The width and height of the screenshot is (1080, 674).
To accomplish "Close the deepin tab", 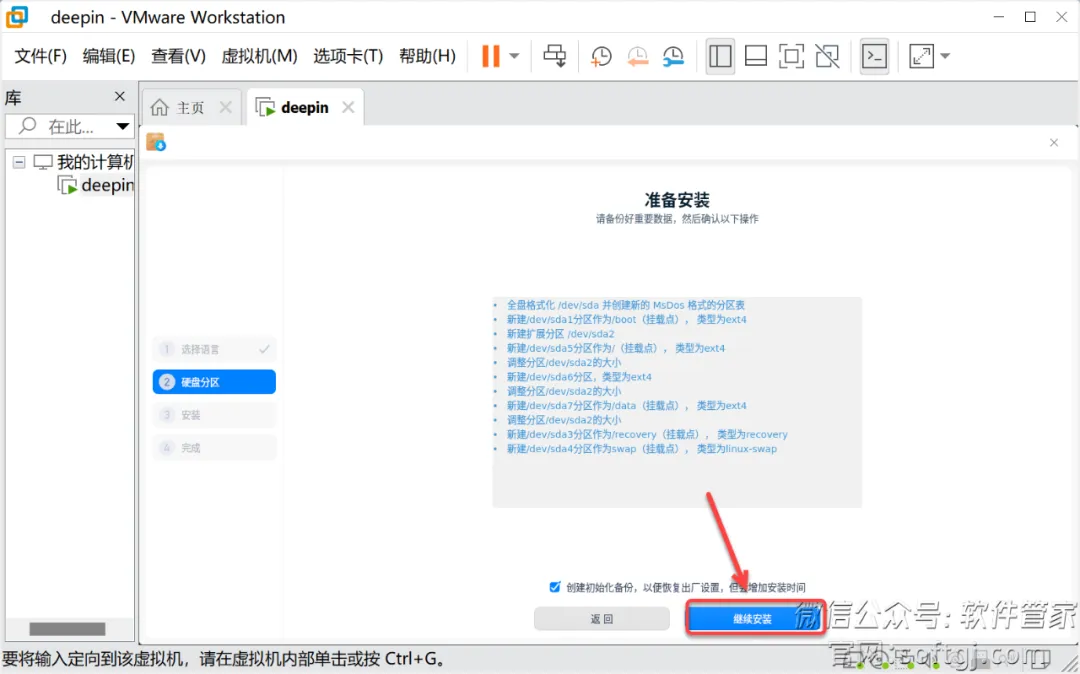I will tap(349, 107).
